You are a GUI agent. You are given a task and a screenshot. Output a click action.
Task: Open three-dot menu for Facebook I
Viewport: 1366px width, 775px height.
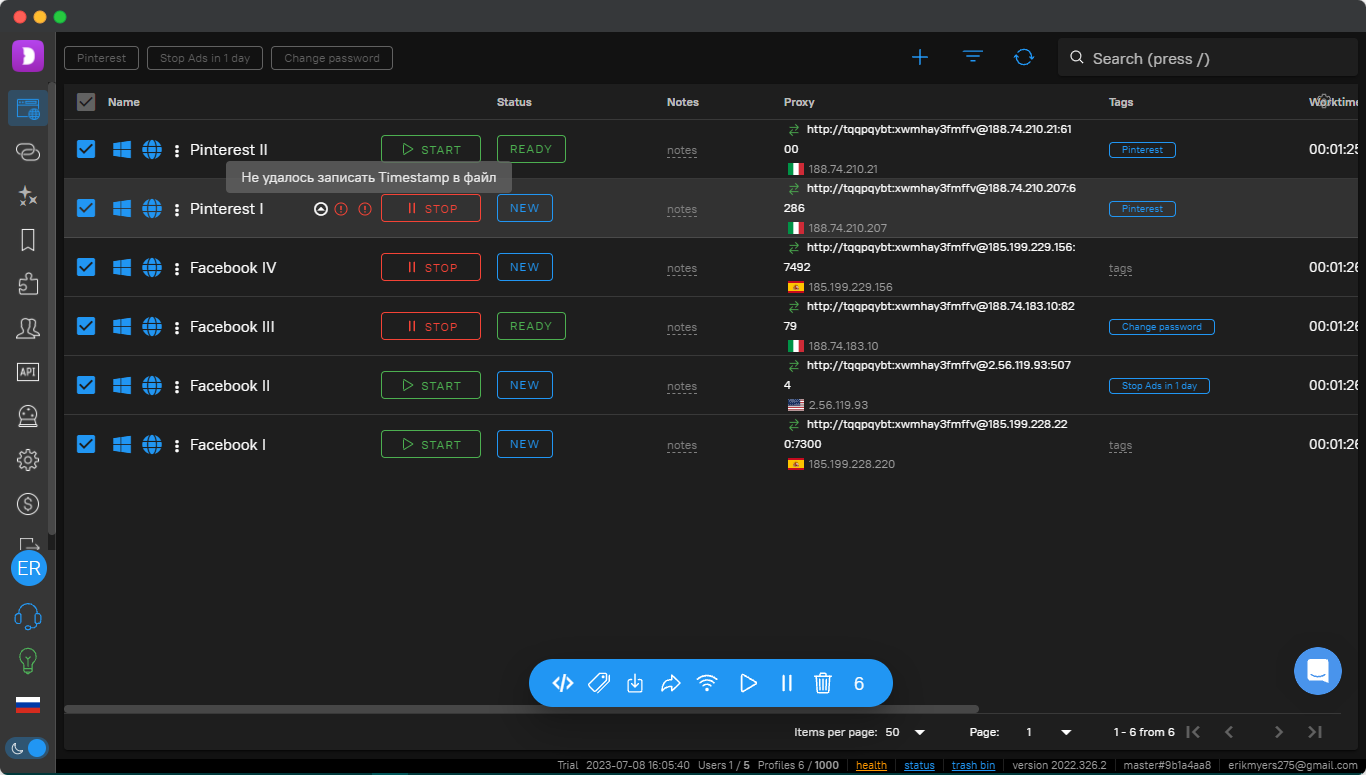point(177,445)
